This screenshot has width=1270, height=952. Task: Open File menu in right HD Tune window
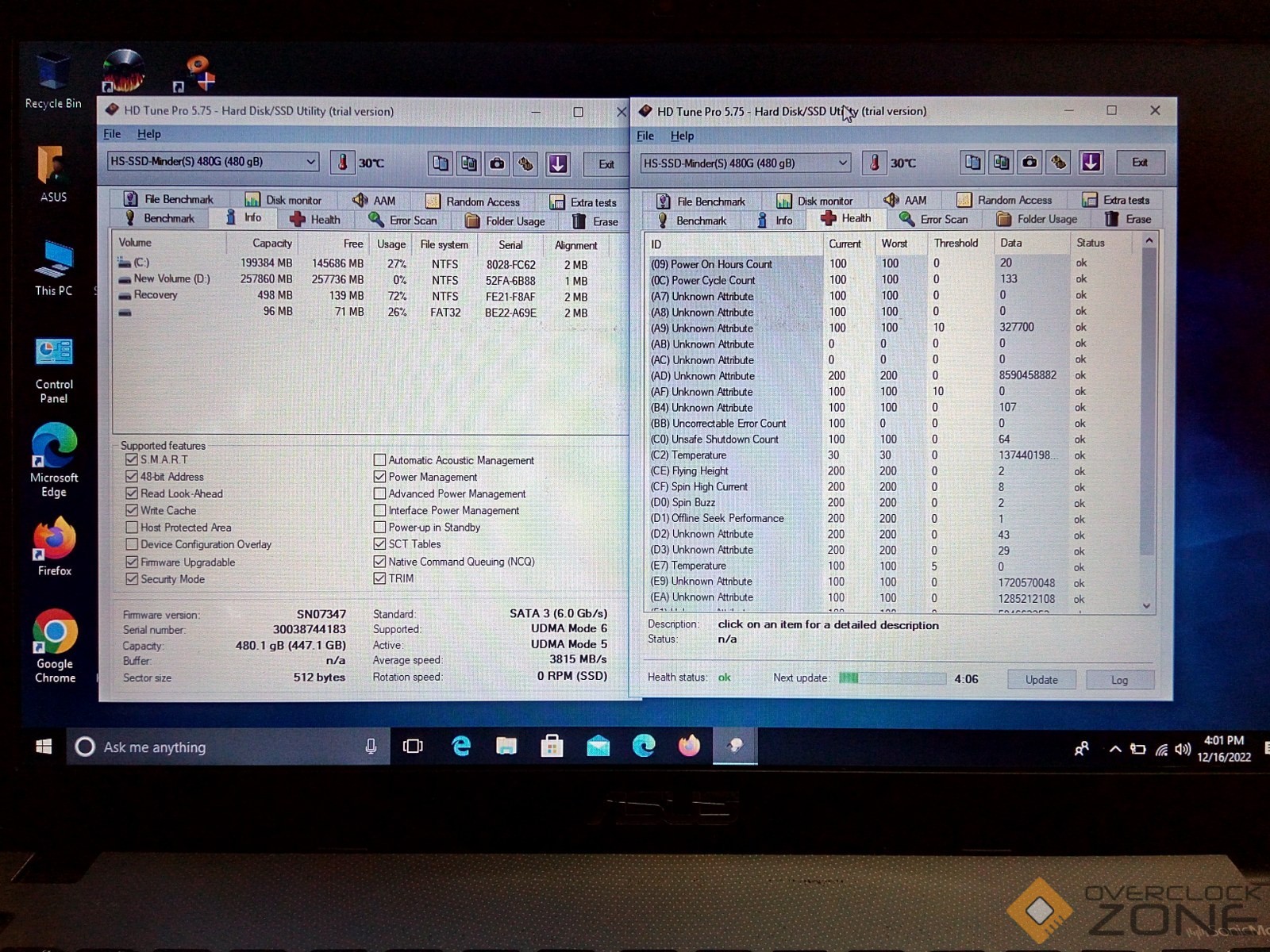tap(645, 136)
